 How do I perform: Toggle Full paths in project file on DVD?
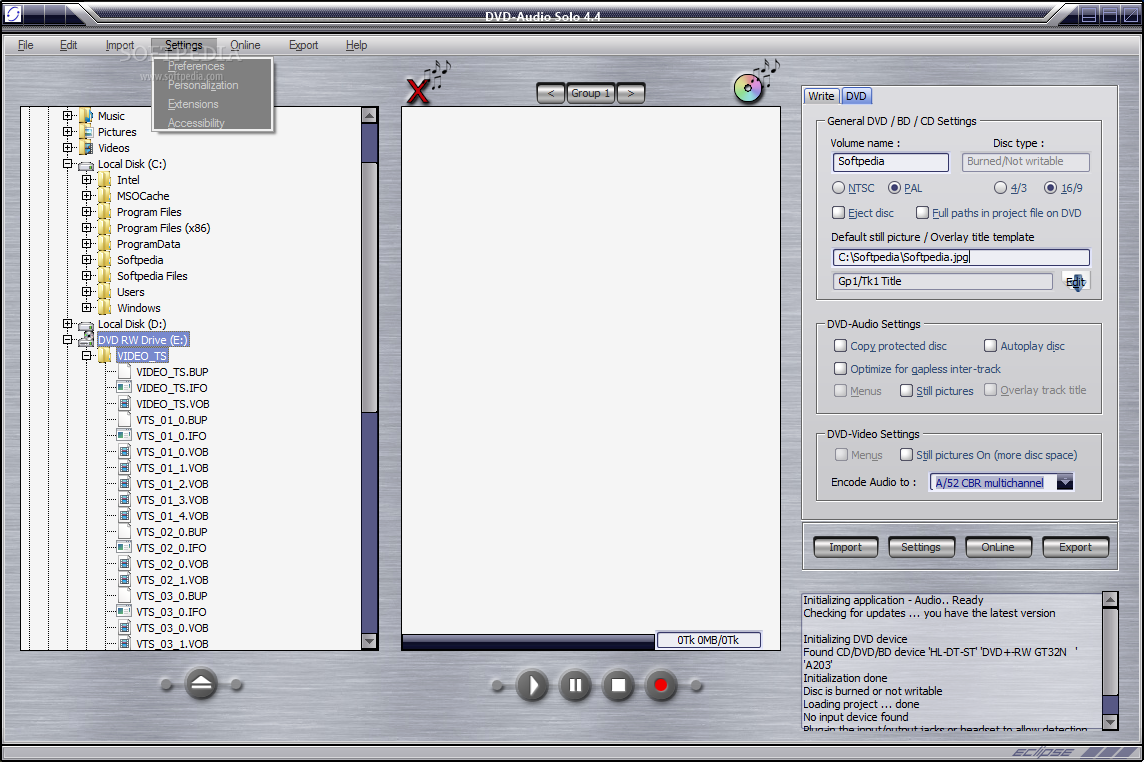coord(923,212)
